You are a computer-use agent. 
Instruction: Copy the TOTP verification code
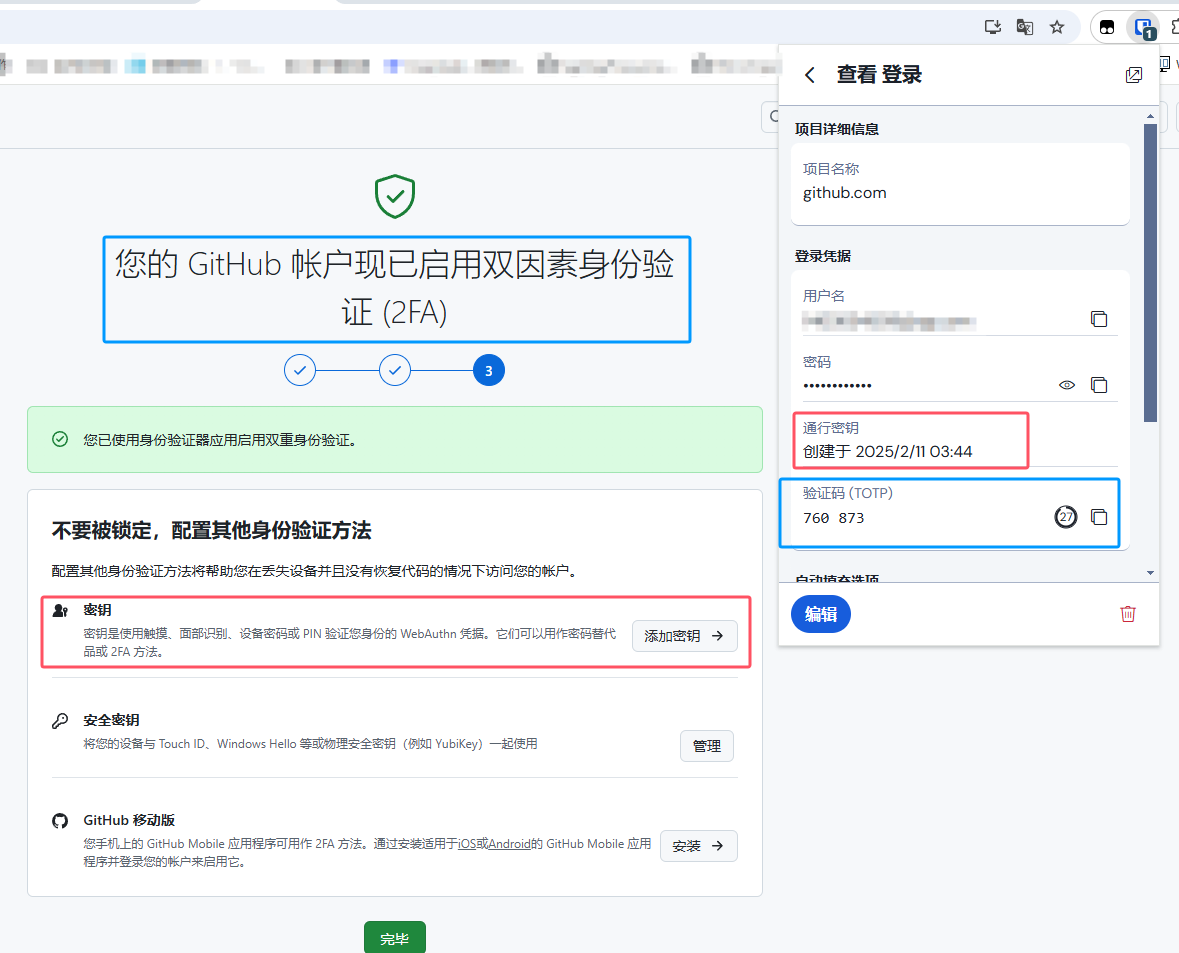1098,517
